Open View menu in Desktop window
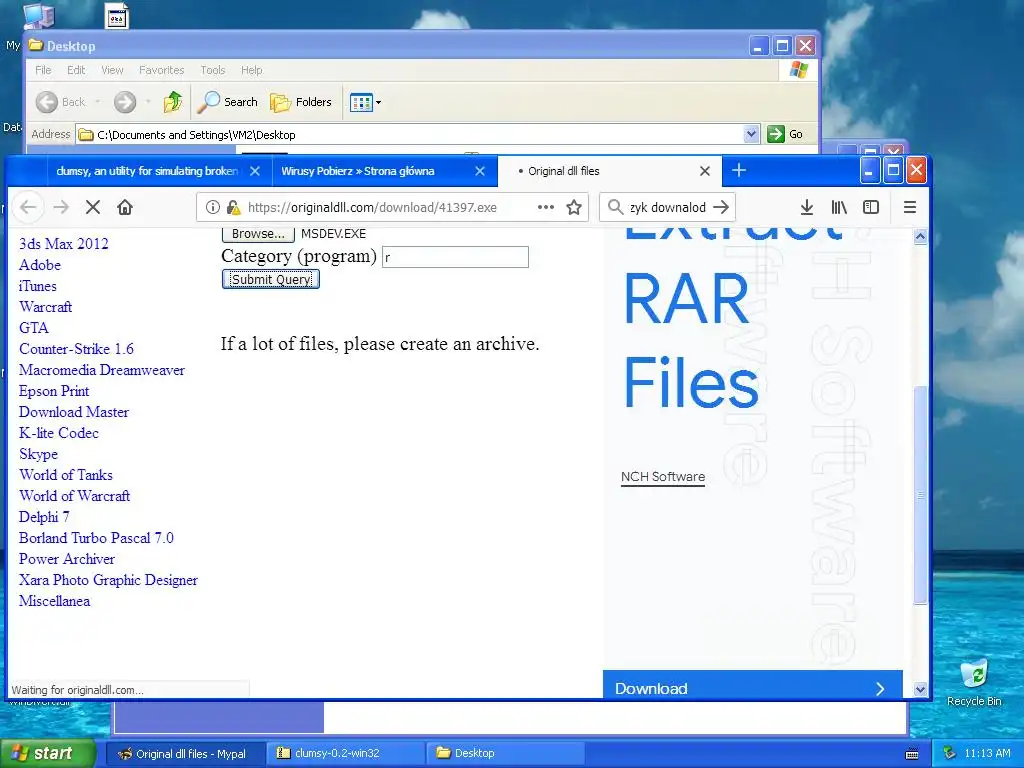 click(x=112, y=70)
